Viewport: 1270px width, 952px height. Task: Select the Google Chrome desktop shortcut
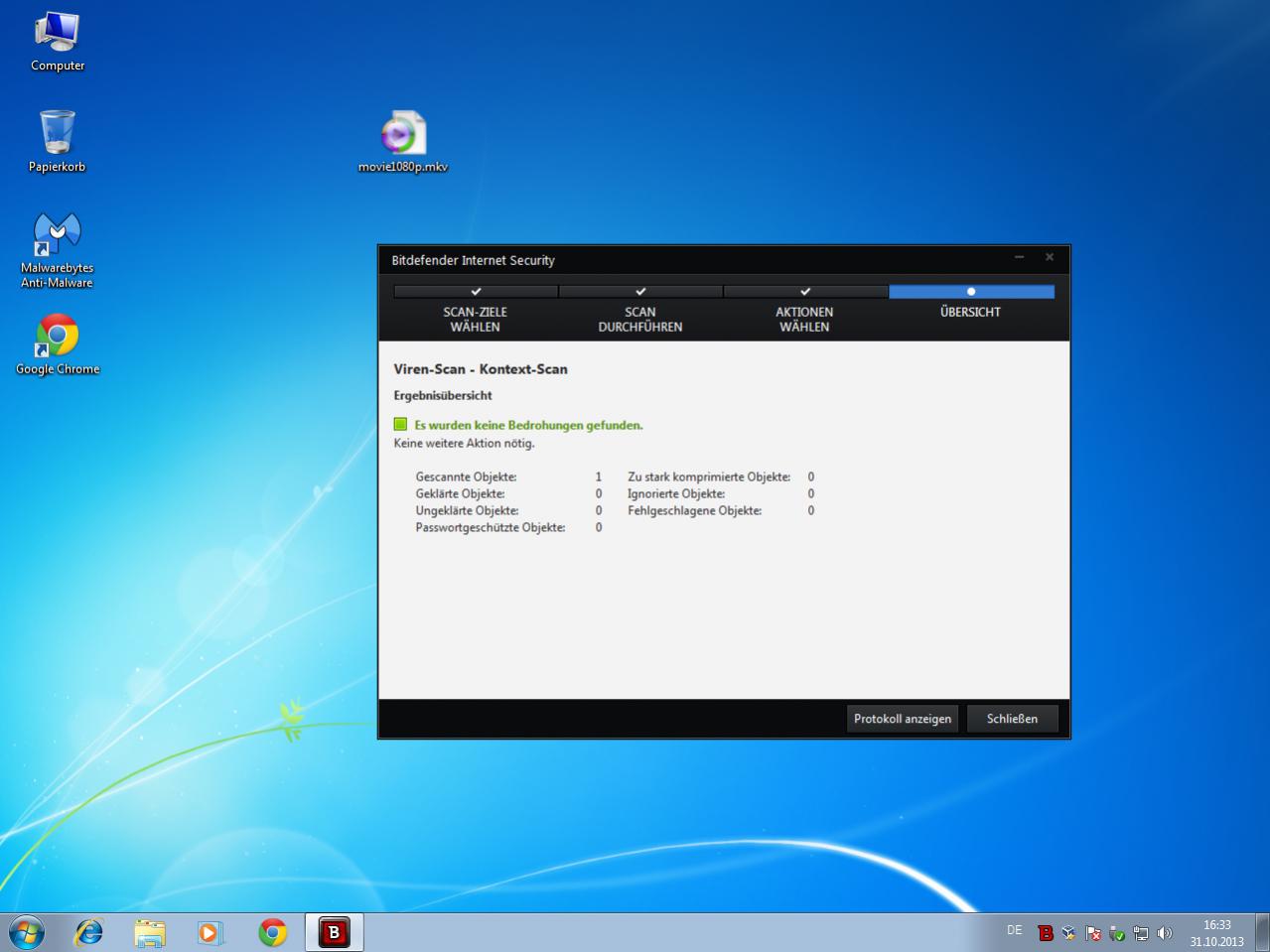[x=57, y=344]
